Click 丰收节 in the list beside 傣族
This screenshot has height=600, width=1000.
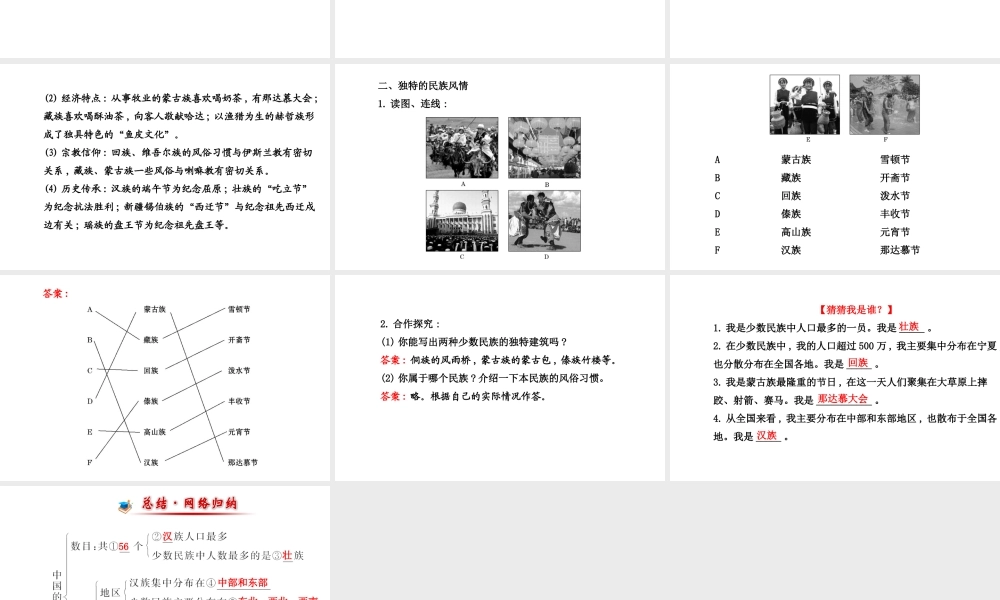pos(895,214)
